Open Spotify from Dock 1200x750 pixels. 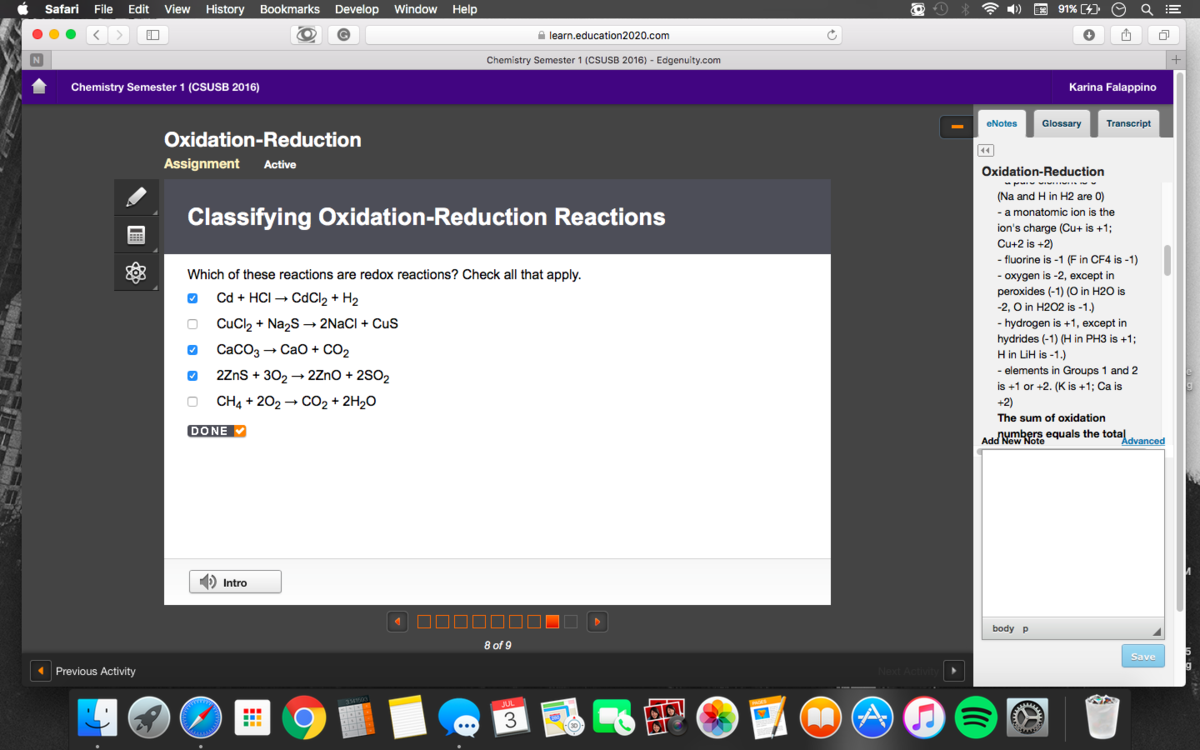[976, 717]
